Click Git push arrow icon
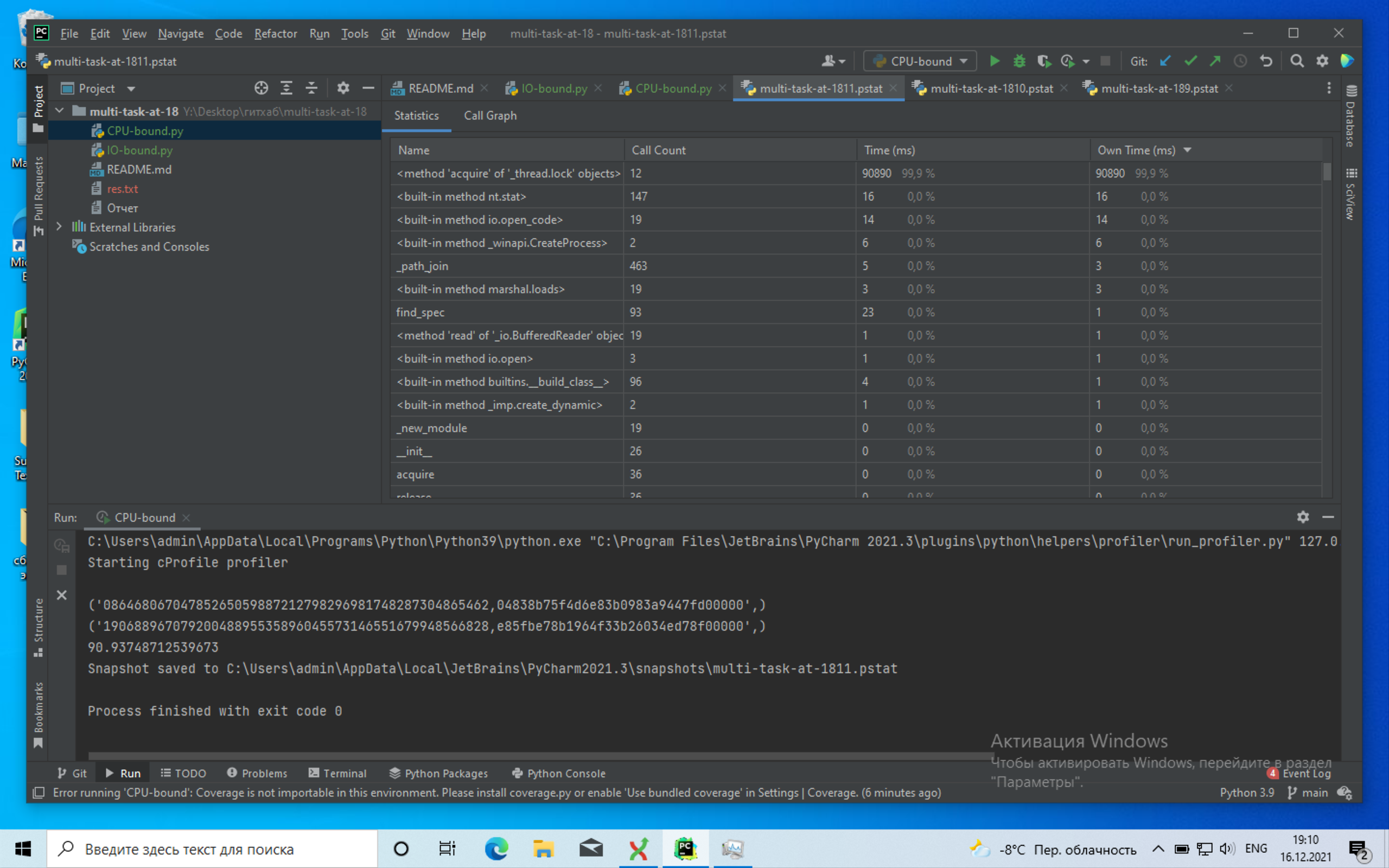 [x=1215, y=61]
